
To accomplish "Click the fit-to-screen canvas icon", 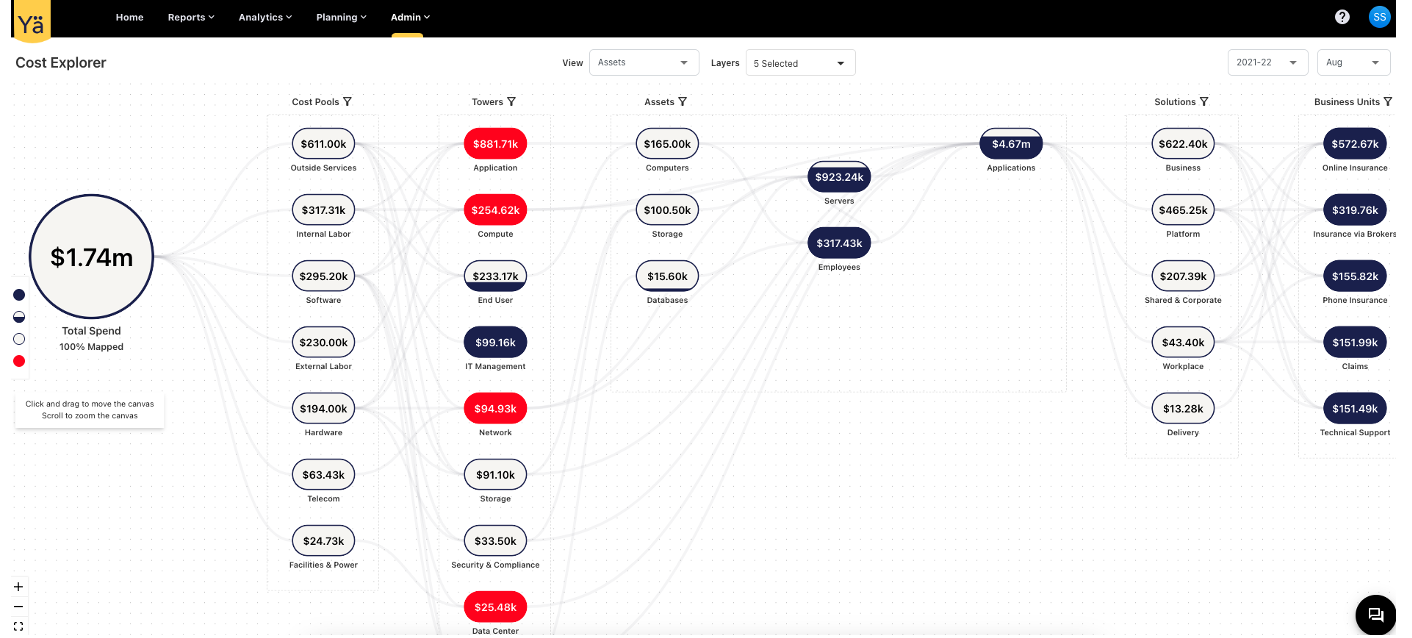I will [x=18, y=626].
